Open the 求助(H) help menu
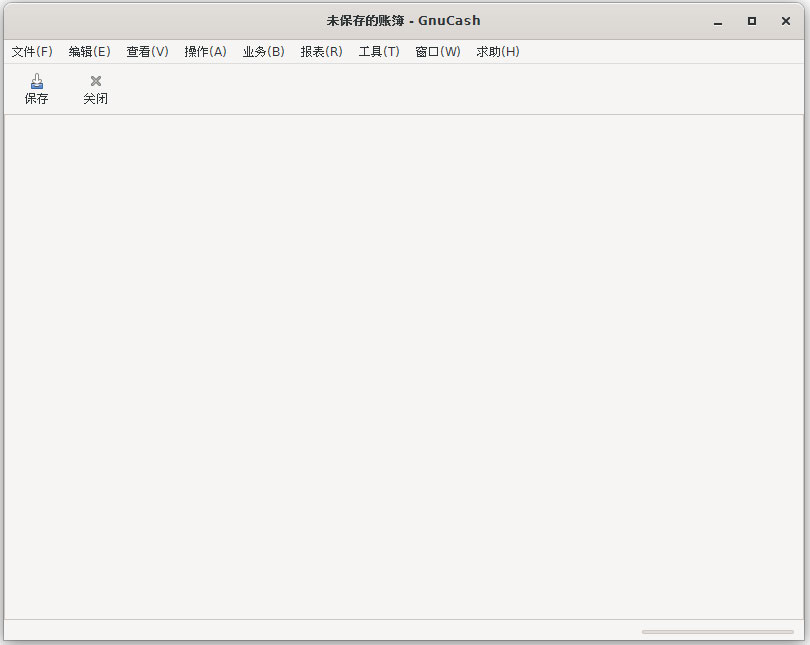 497,52
